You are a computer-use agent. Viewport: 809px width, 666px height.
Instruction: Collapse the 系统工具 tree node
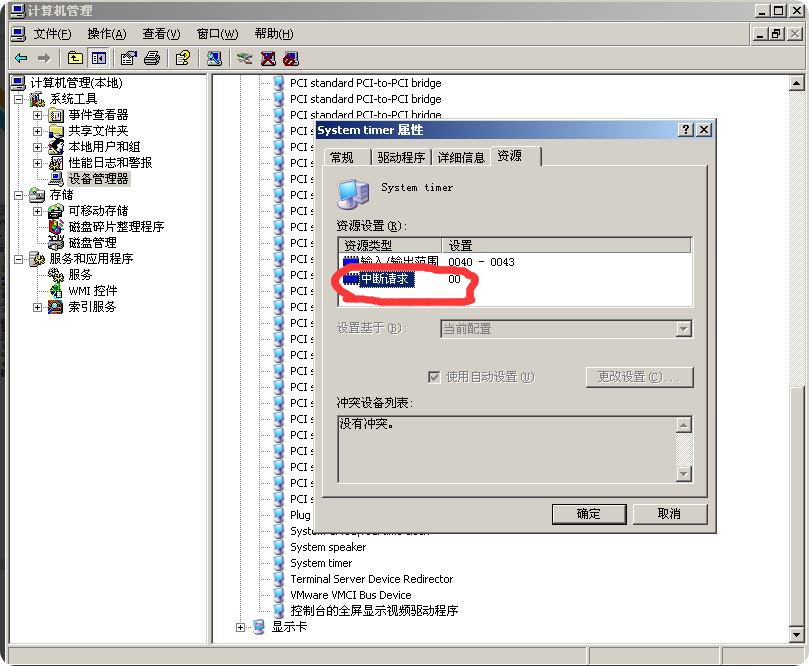(x=19, y=99)
